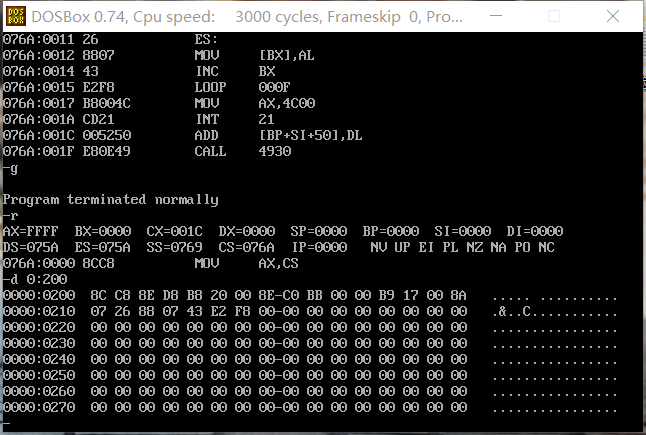The height and width of the screenshot is (435, 646).
Task: Close the DOSBox window
Action: 613,16
